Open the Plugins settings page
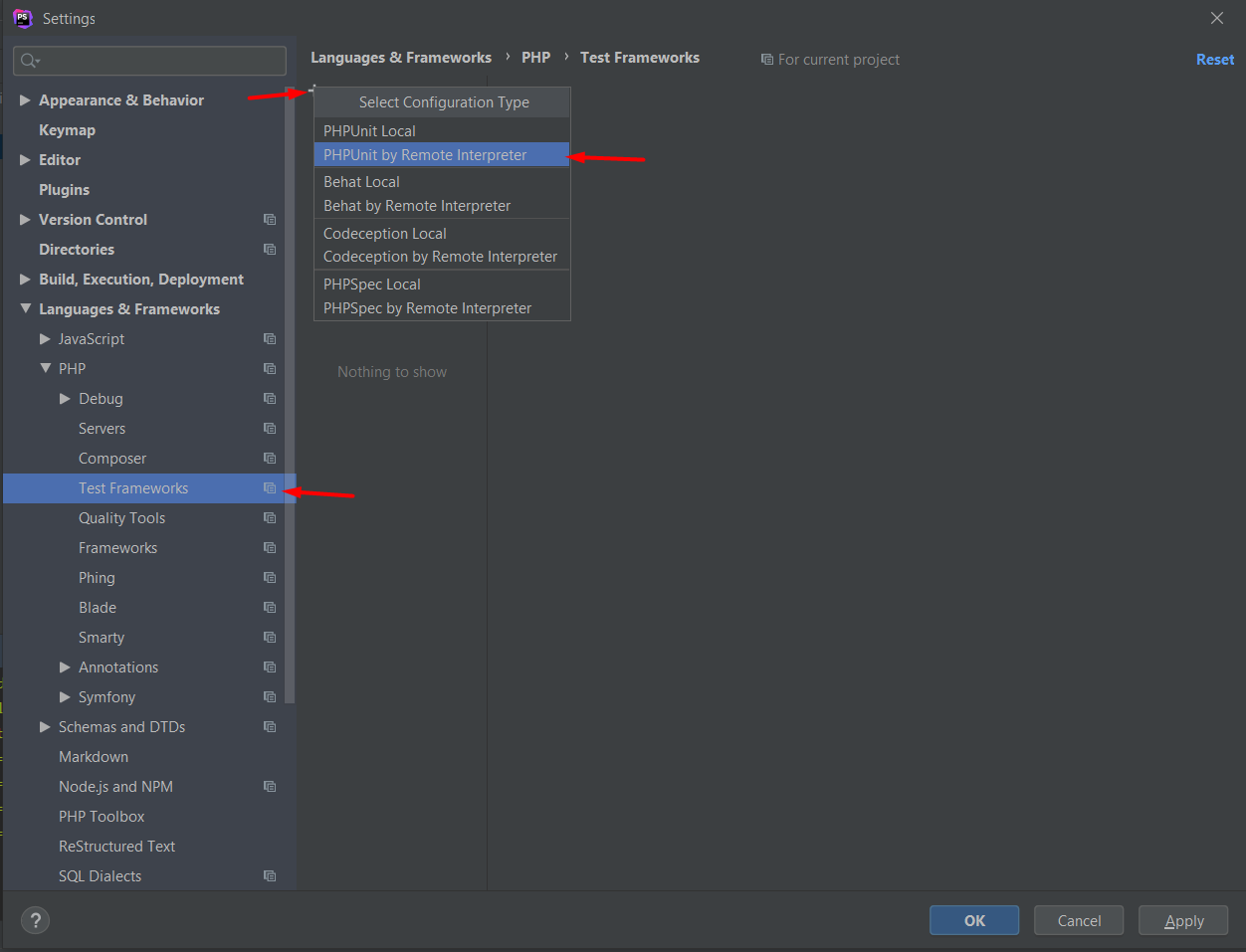This screenshot has height=952, width=1246. (x=64, y=190)
